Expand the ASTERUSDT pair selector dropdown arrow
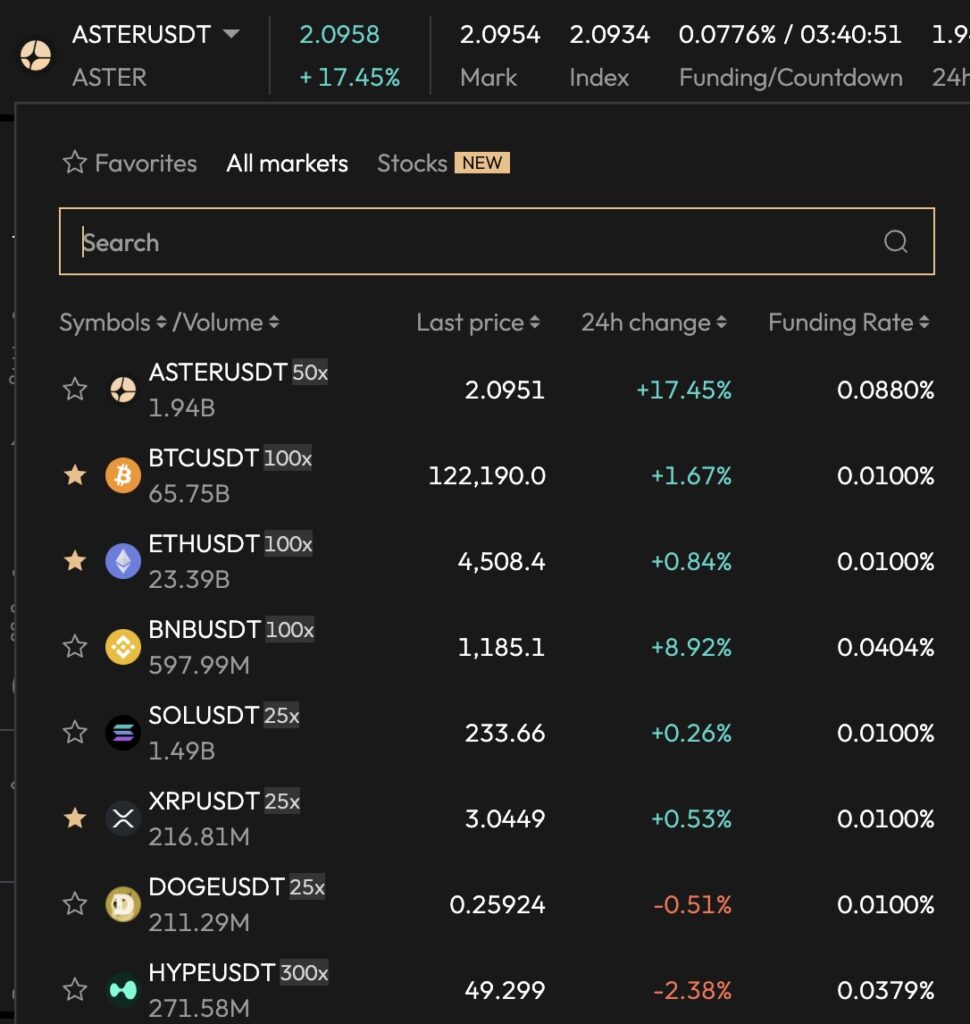 (x=231, y=34)
